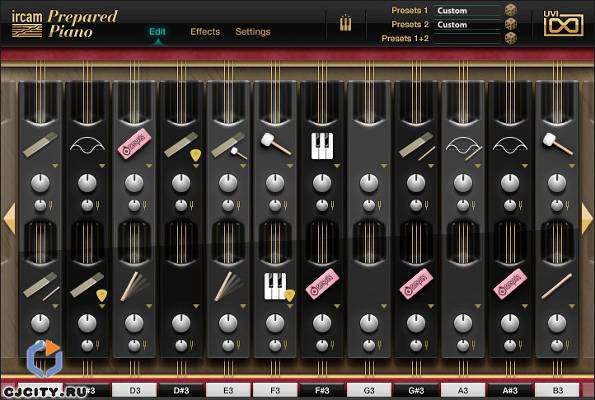Randomize Presets 1 with its dice icon
595x400 pixels.
pos(511,10)
